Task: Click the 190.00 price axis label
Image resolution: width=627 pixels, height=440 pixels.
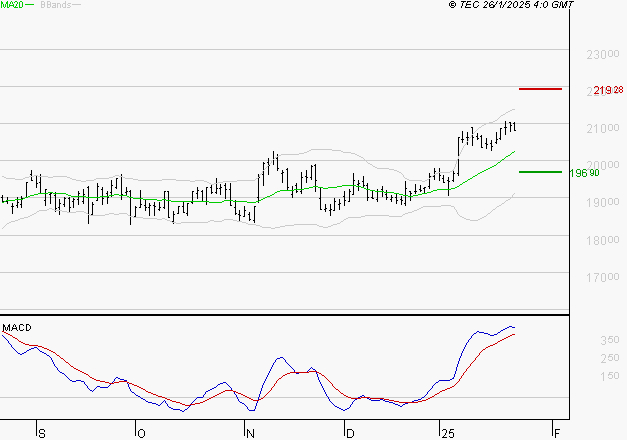Action: click(x=603, y=202)
